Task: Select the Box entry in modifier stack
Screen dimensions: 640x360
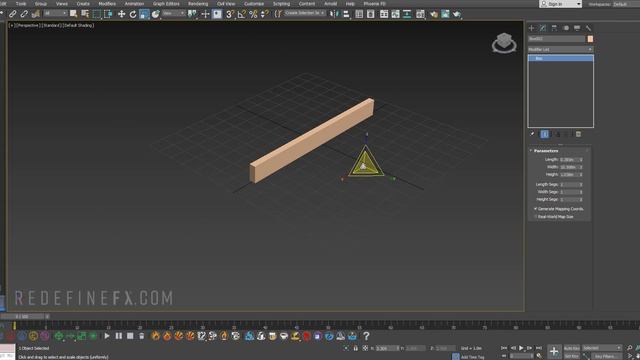Action: point(561,58)
